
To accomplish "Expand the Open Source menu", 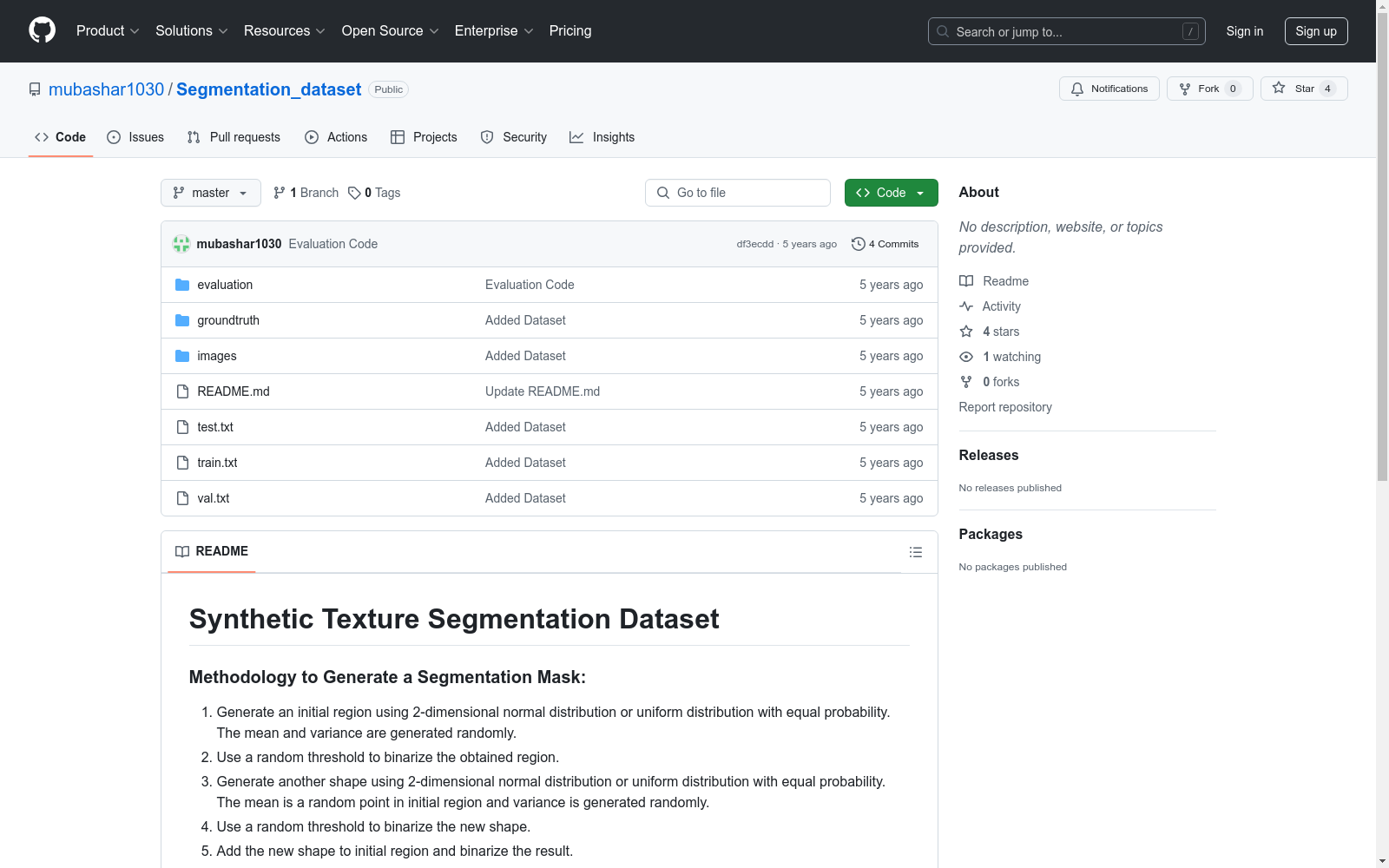I will pos(391,30).
